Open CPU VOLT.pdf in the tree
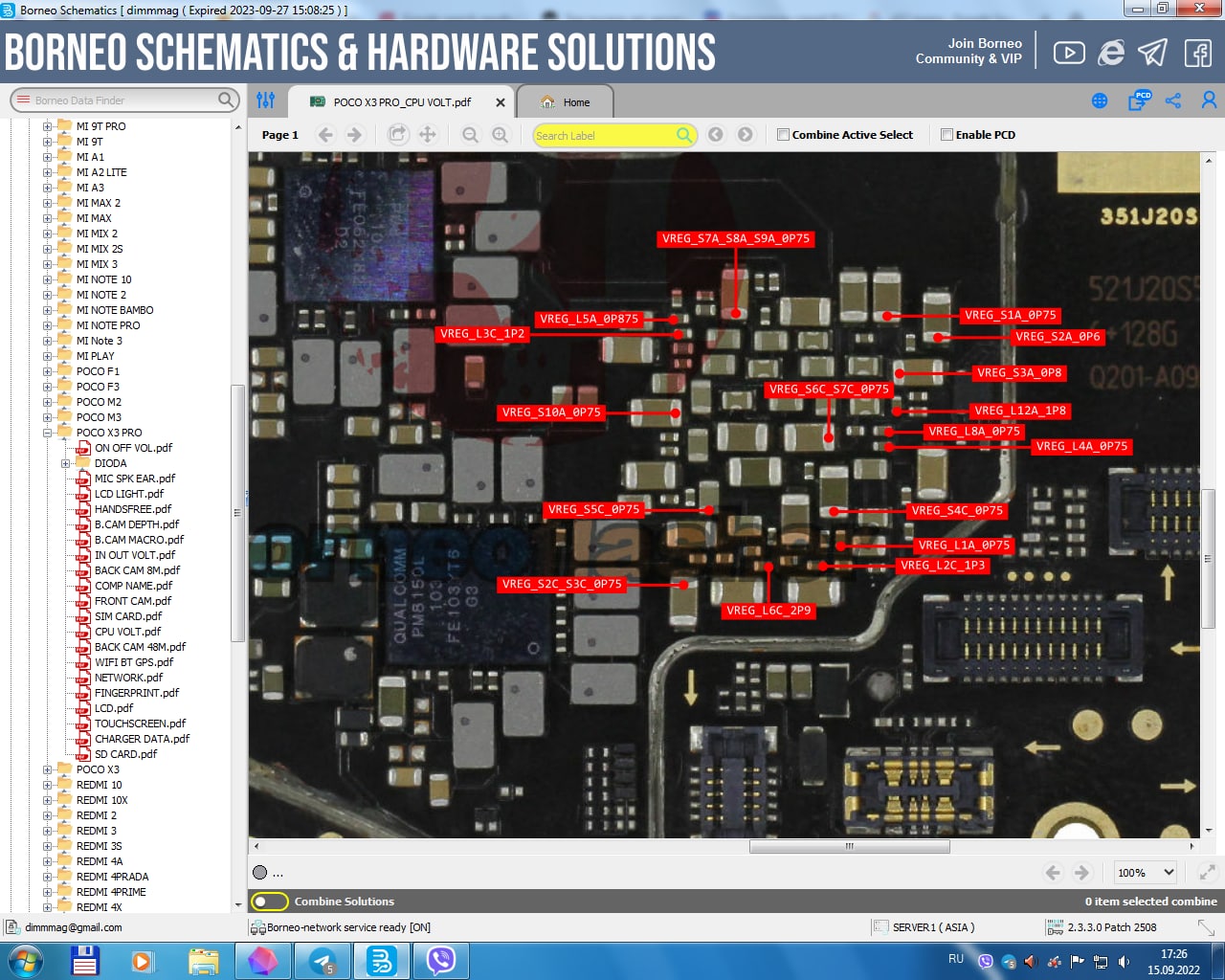Screen dimensions: 1225x980 tap(127, 632)
